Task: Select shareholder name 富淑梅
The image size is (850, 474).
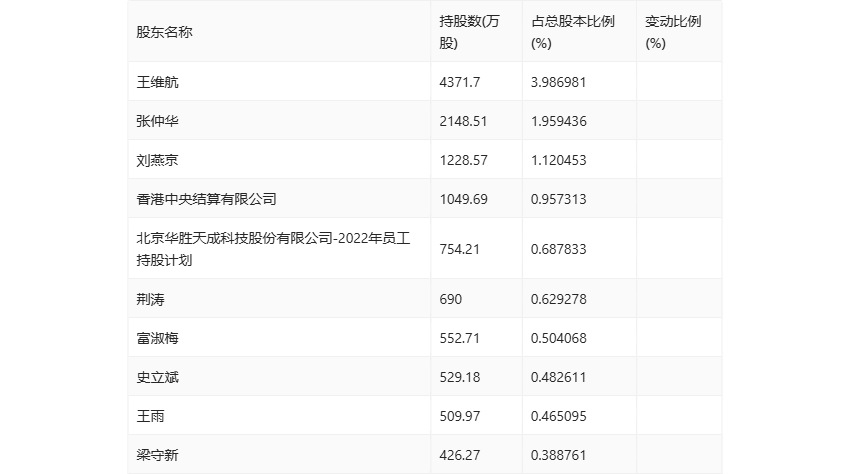Action: [157, 338]
